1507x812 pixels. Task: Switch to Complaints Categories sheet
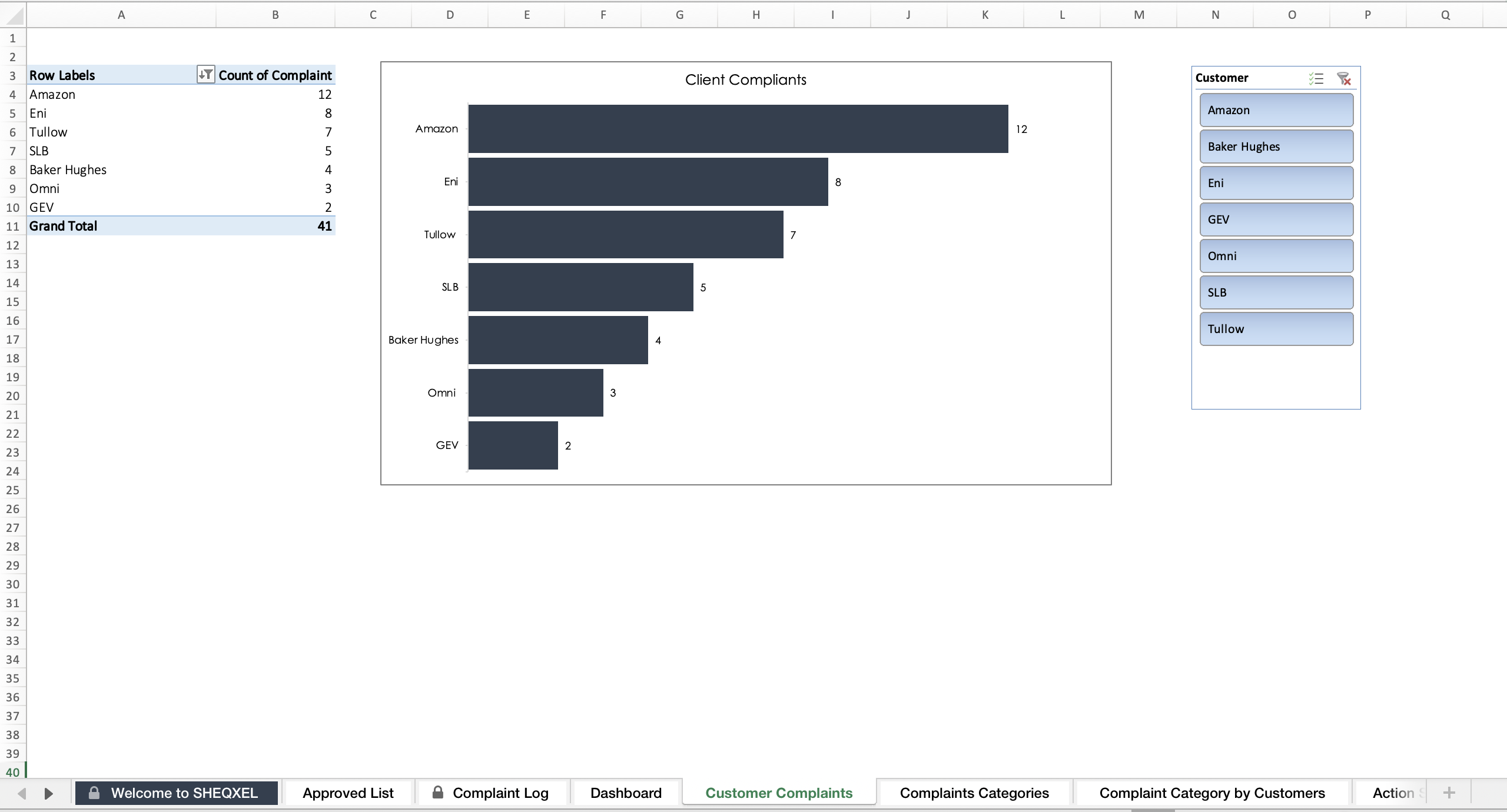974,793
